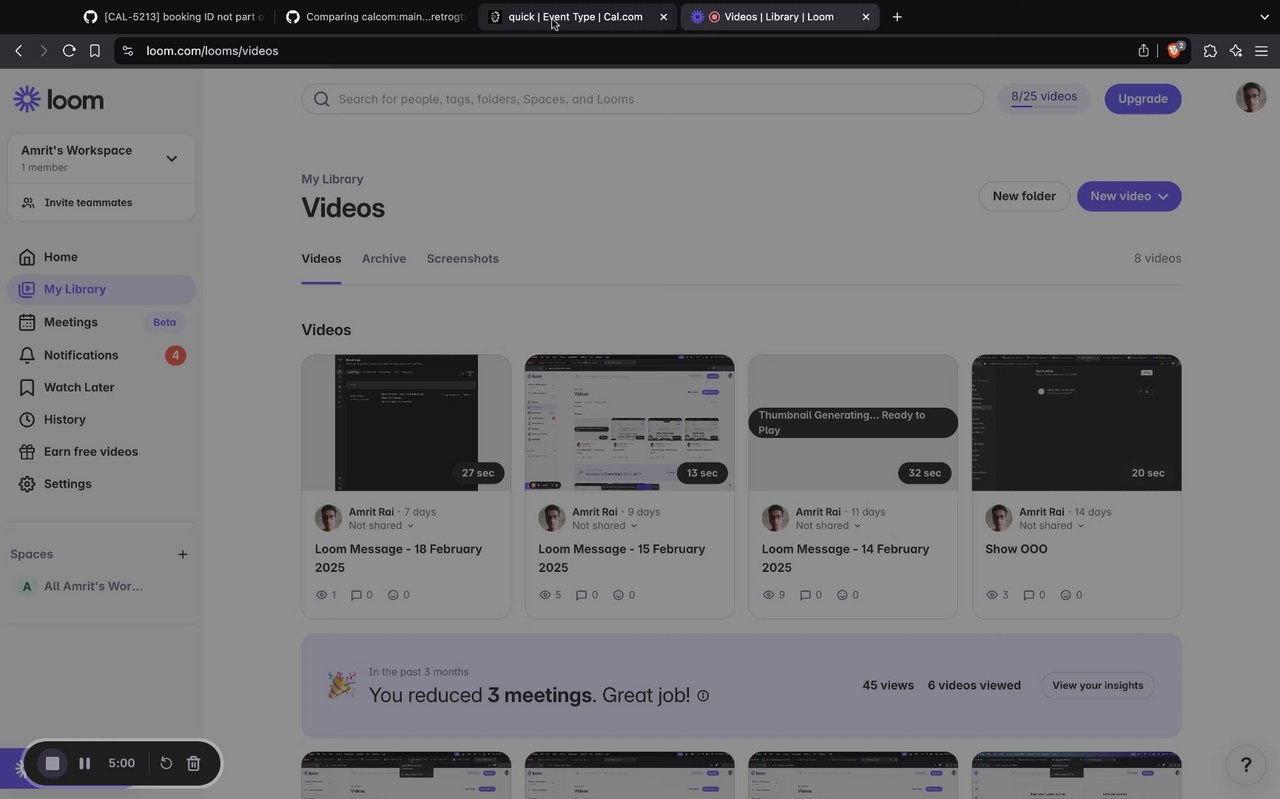Click the notifications count badge 4
This screenshot has width=1280, height=799.
tap(175, 355)
